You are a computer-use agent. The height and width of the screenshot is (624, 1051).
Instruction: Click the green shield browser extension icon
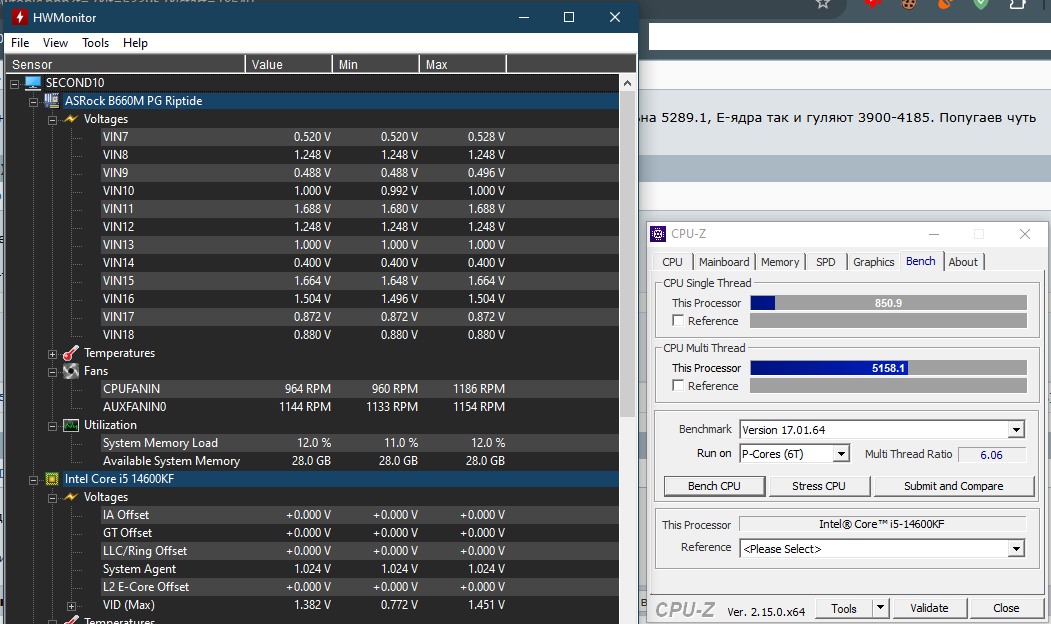[x=981, y=4]
